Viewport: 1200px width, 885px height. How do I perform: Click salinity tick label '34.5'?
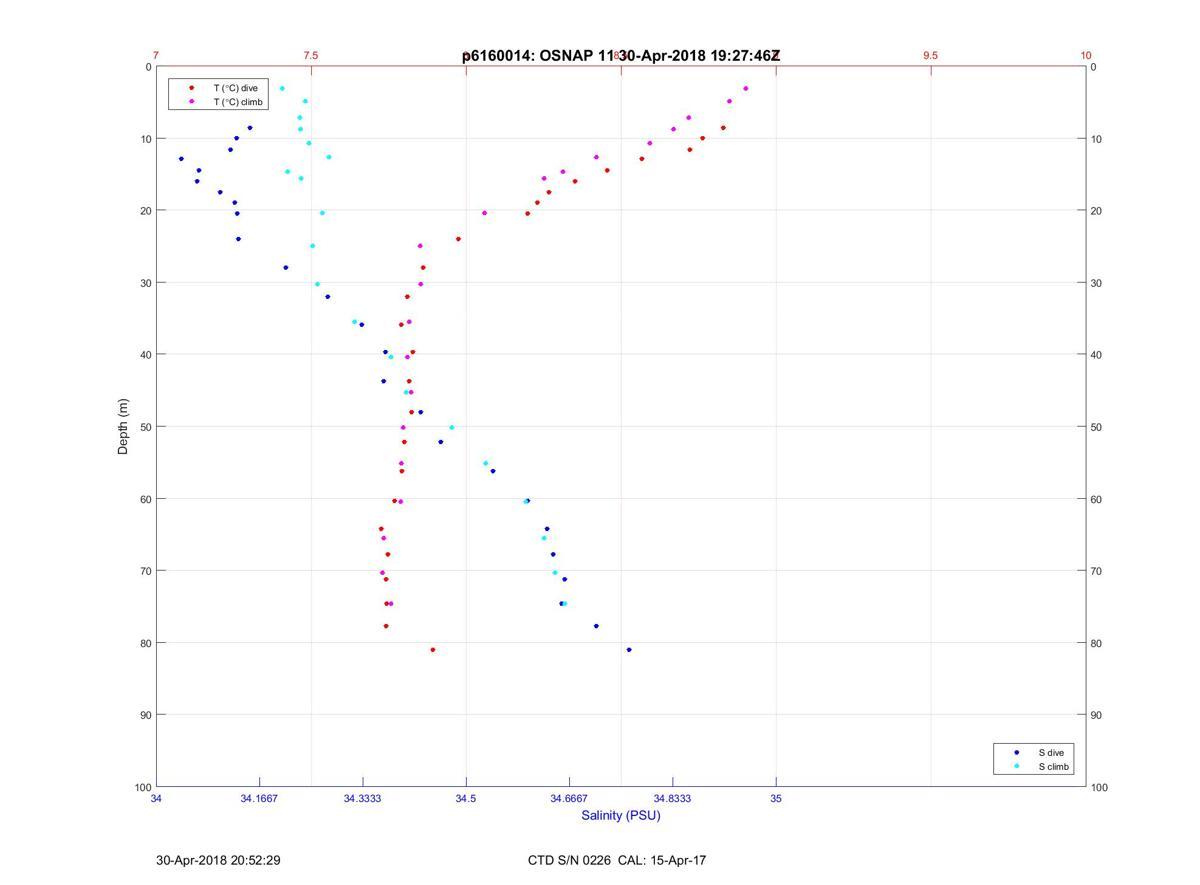(466, 799)
